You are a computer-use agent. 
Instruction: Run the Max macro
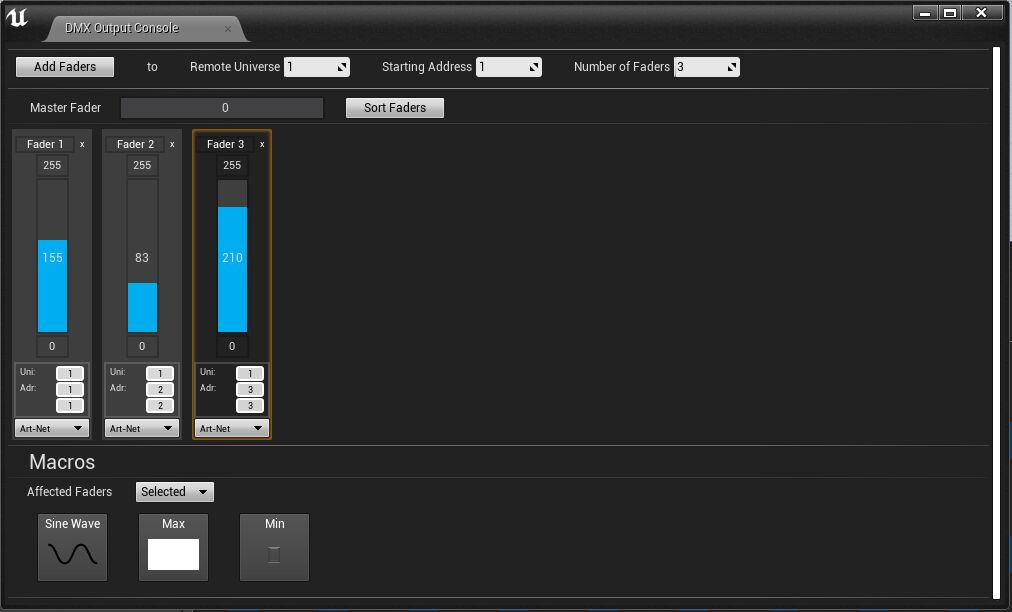(174, 547)
